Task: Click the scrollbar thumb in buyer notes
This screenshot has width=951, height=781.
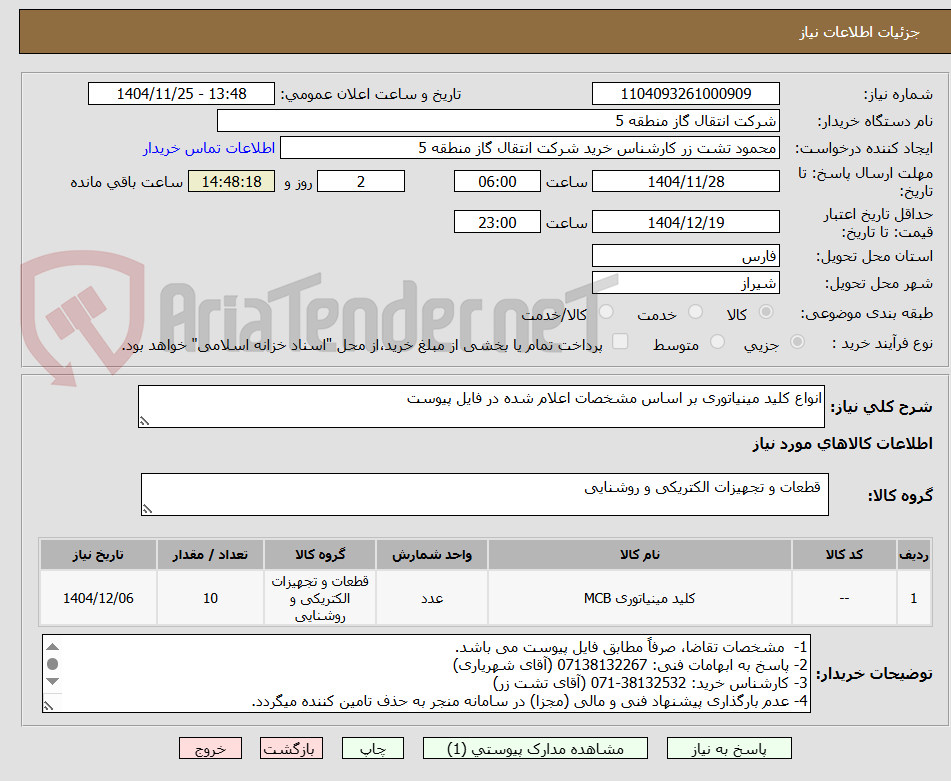Action: 53,664
